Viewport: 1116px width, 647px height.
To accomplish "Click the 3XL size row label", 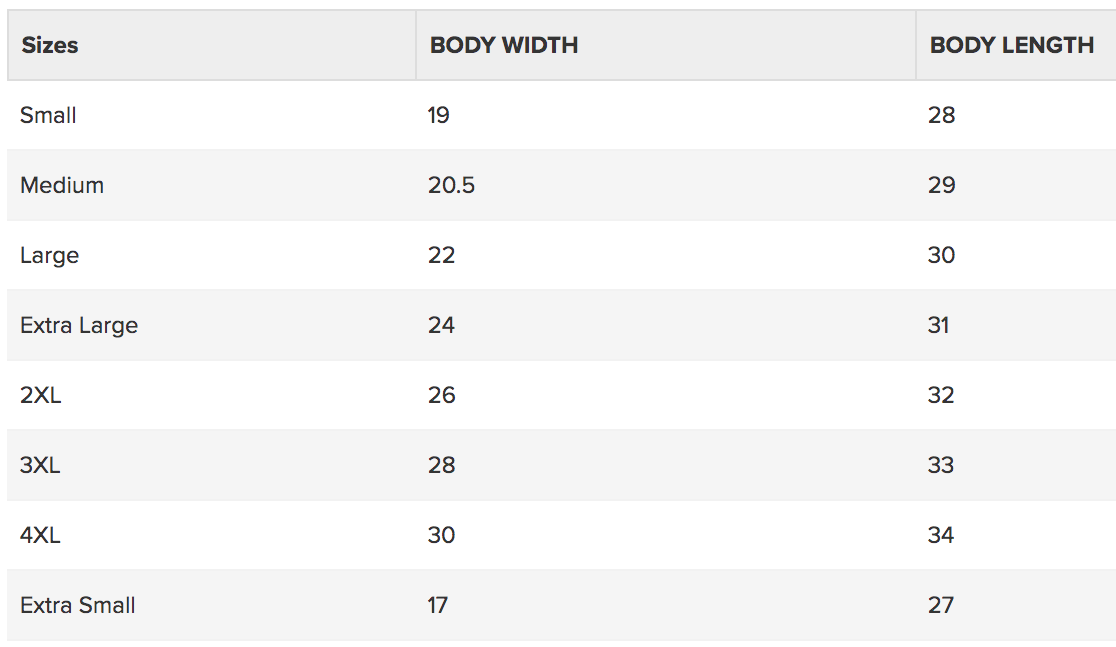I will tap(40, 465).
